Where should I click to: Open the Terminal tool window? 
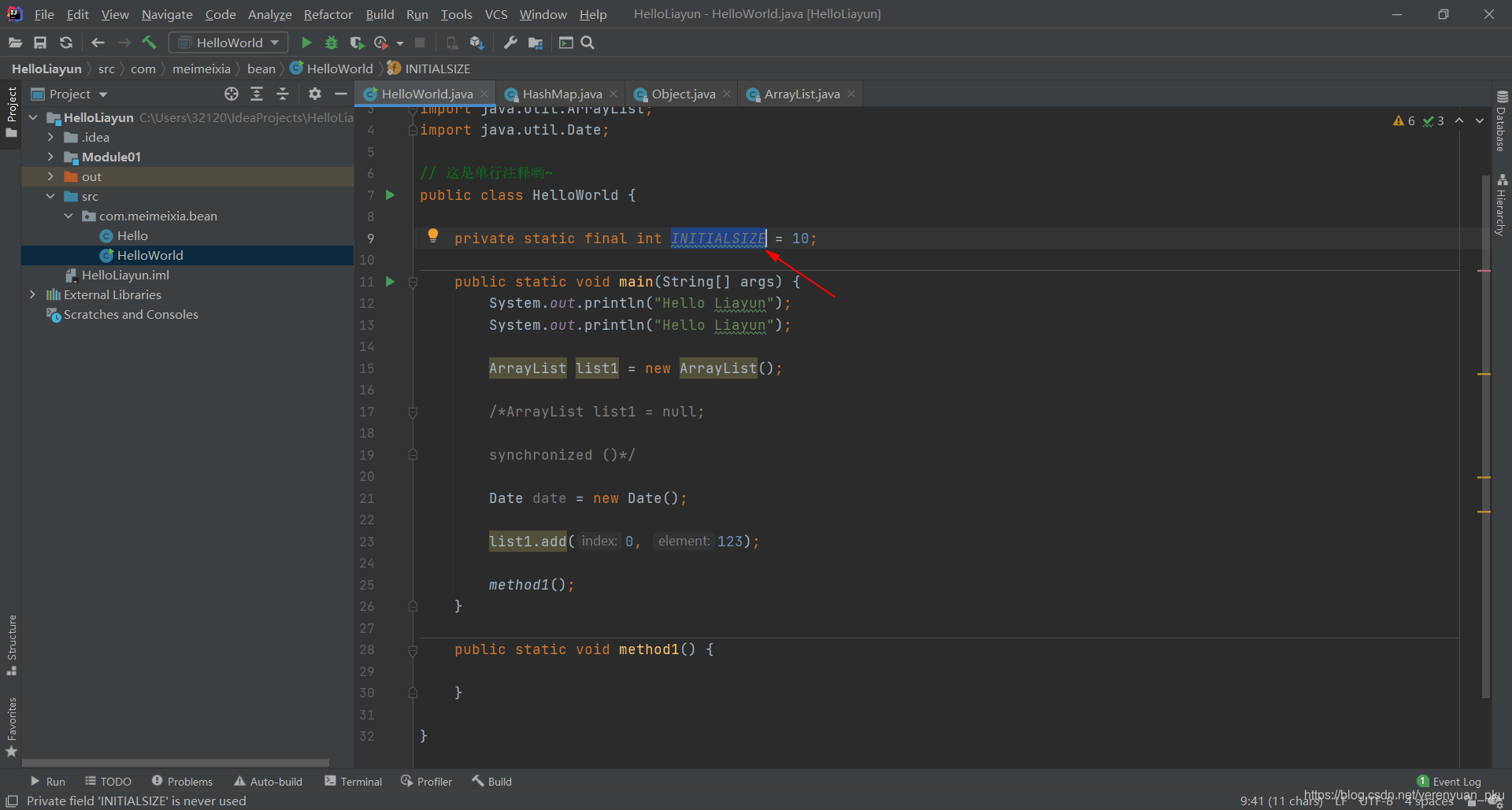(353, 782)
